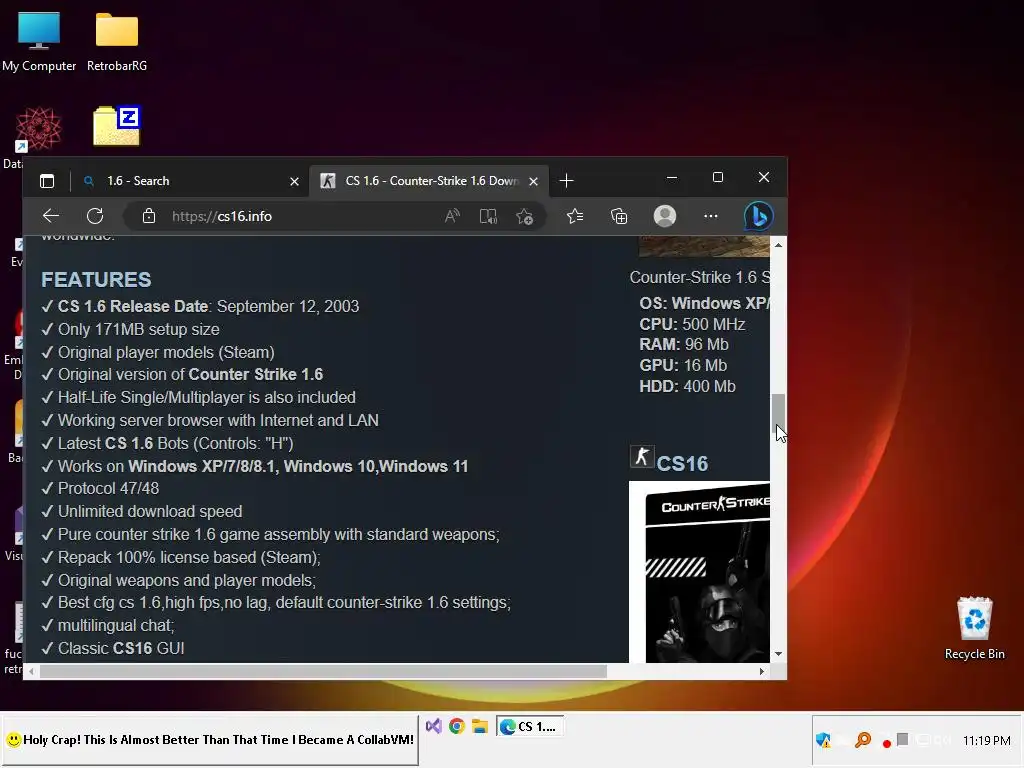The width and height of the screenshot is (1024, 768).
Task: Click horizontal scrollbar left arrow
Action: pyautogui.click(x=31, y=671)
